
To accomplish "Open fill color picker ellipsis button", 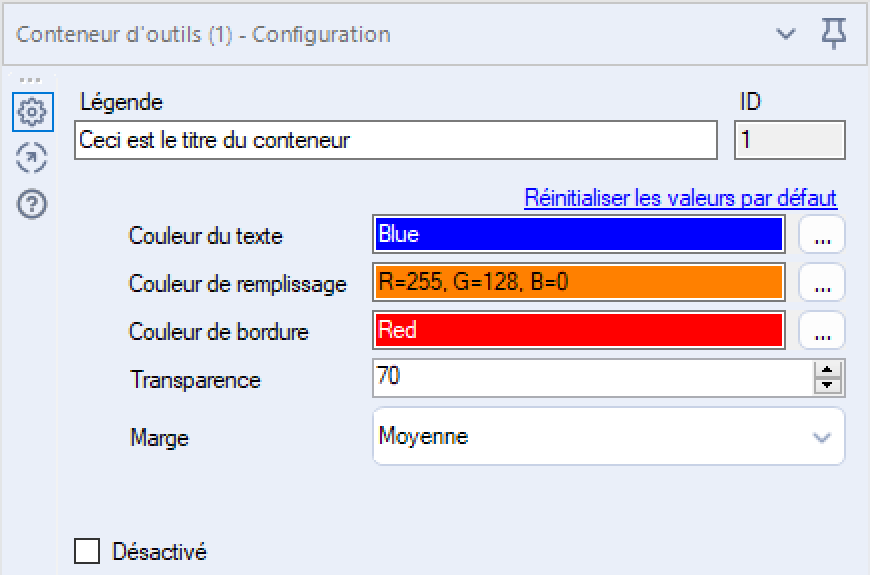I will (x=822, y=283).
